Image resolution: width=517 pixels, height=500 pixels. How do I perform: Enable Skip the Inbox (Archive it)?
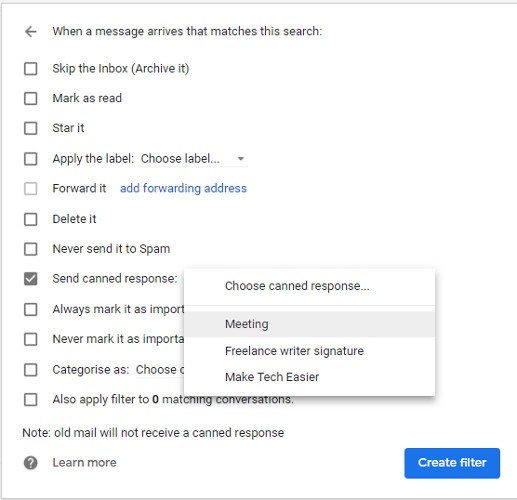31,69
